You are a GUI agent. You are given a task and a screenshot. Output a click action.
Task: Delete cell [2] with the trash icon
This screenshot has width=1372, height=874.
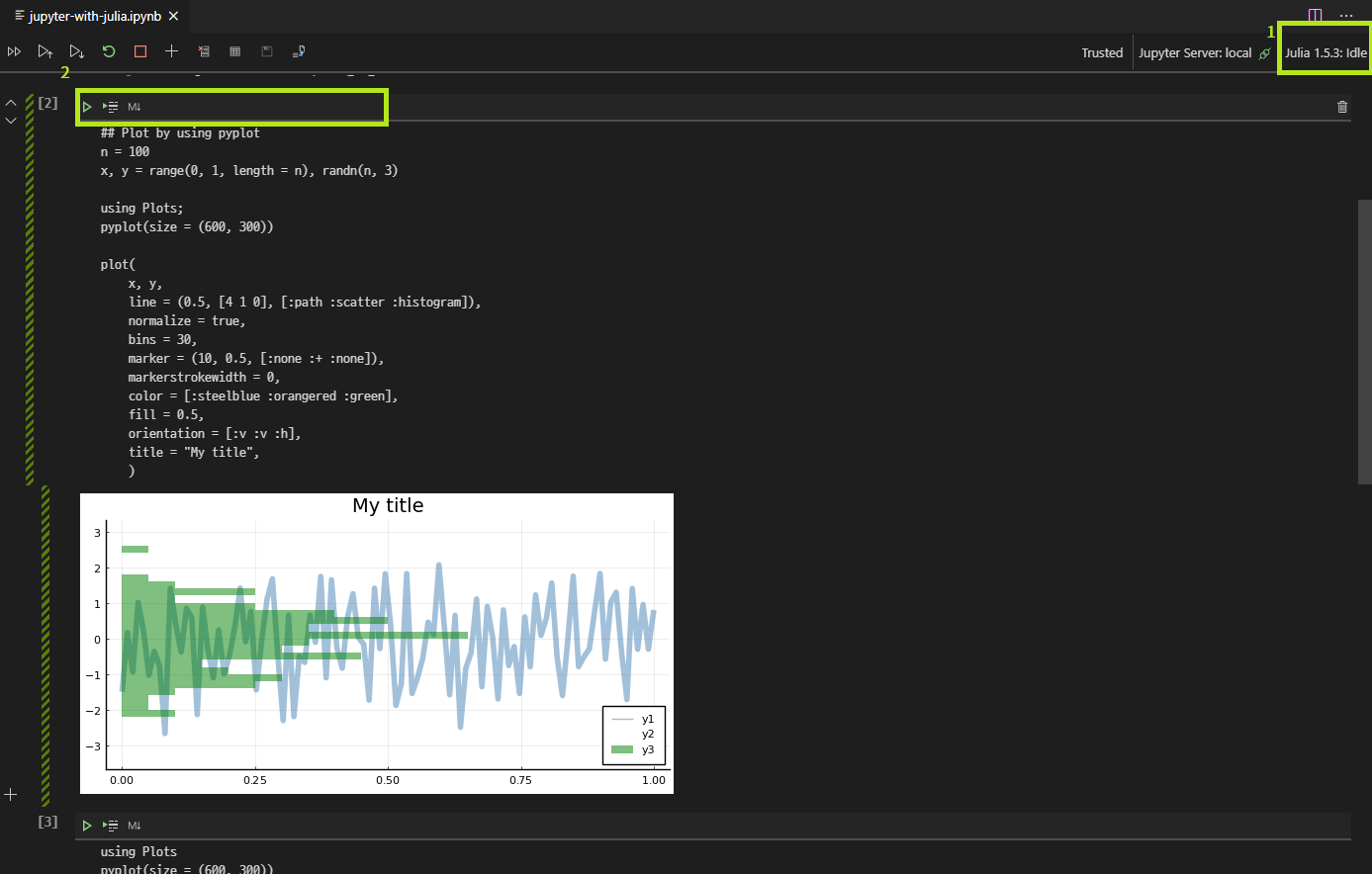pos(1342,107)
